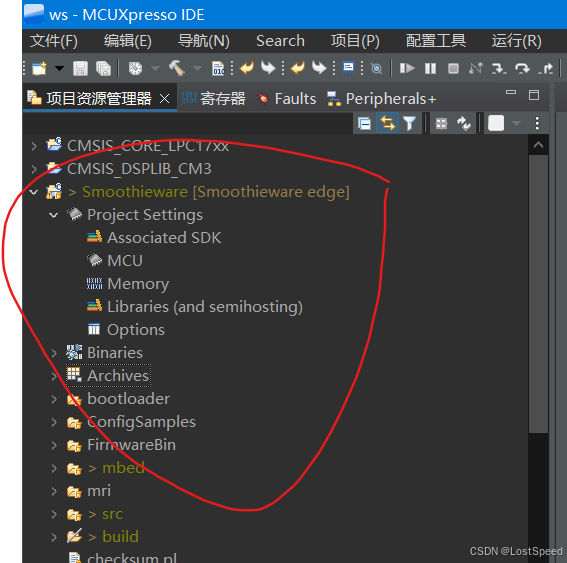
Task: Switch to the 寄存器 tab
Action: pyautogui.click(x=213, y=98)
